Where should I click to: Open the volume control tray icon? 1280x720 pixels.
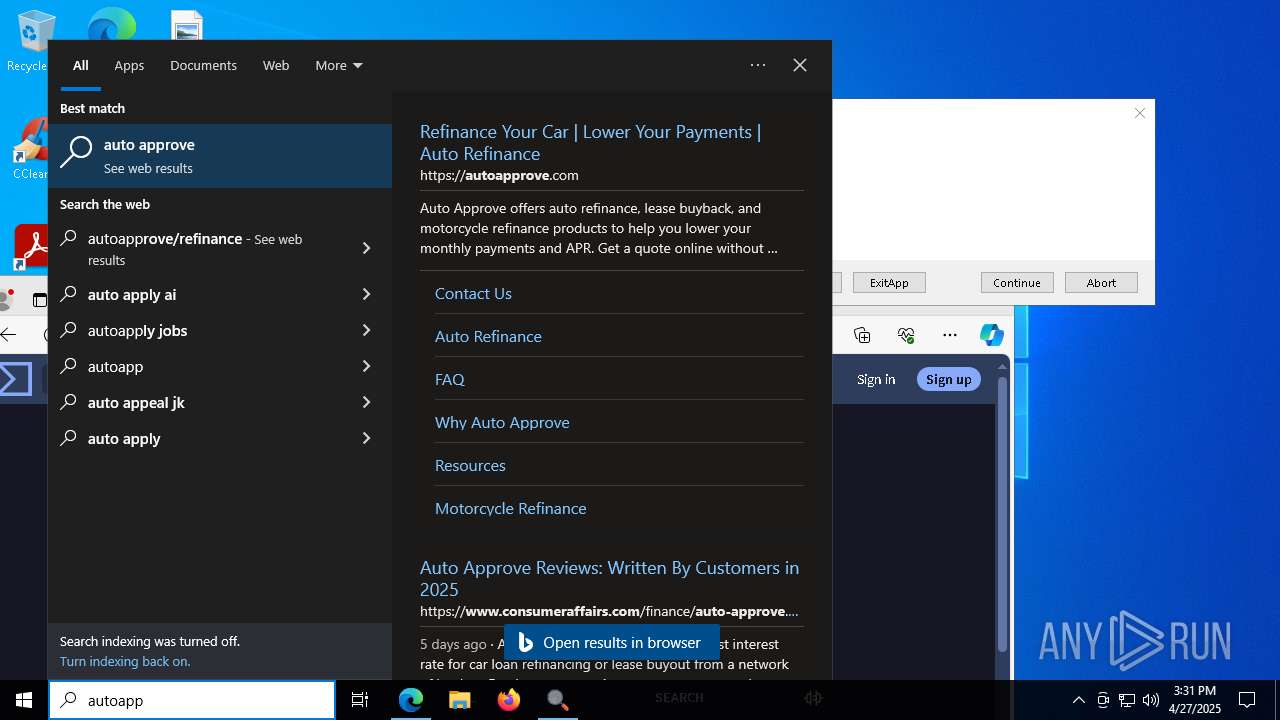coord(1151,700)
